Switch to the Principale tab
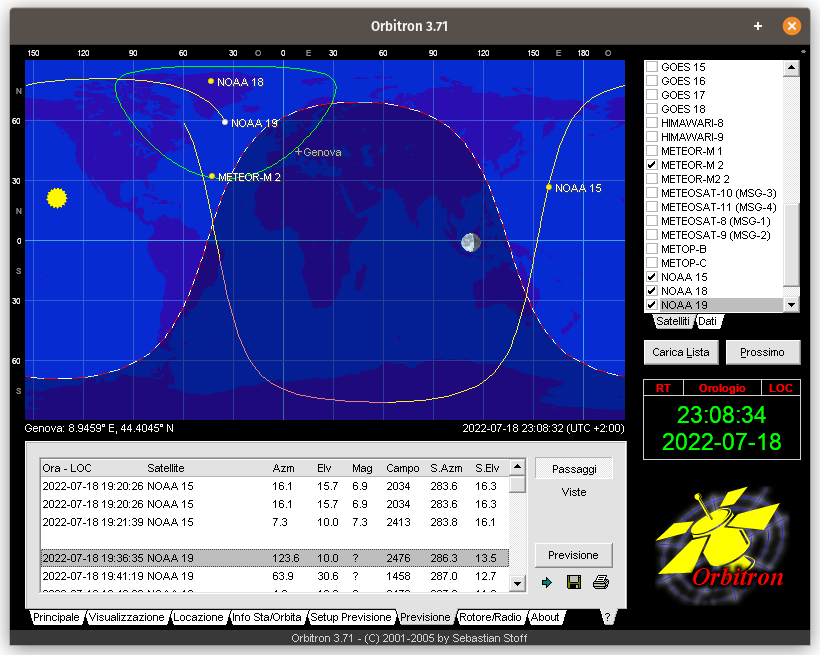This screenshot has width=820, height=655. pyautogui.click(x=56, y=617)
